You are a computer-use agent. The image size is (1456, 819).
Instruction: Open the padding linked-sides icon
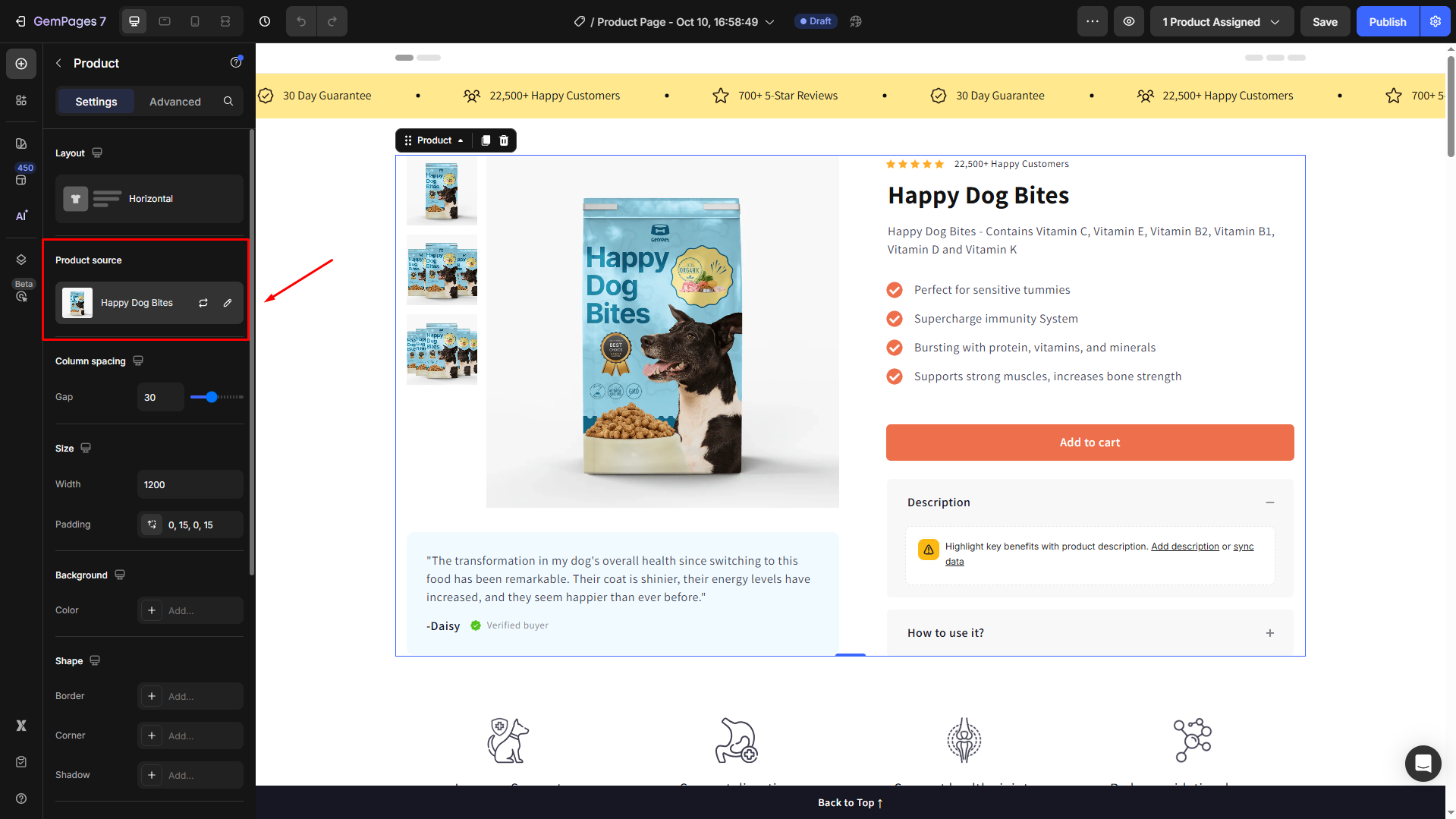pyautogui.click(x=152, y=524)
